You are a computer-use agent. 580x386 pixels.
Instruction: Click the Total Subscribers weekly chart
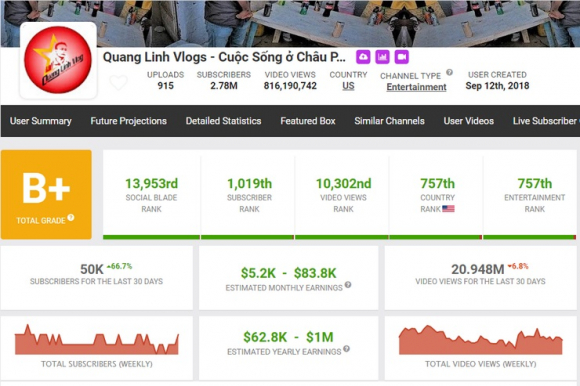pos(97,339)
